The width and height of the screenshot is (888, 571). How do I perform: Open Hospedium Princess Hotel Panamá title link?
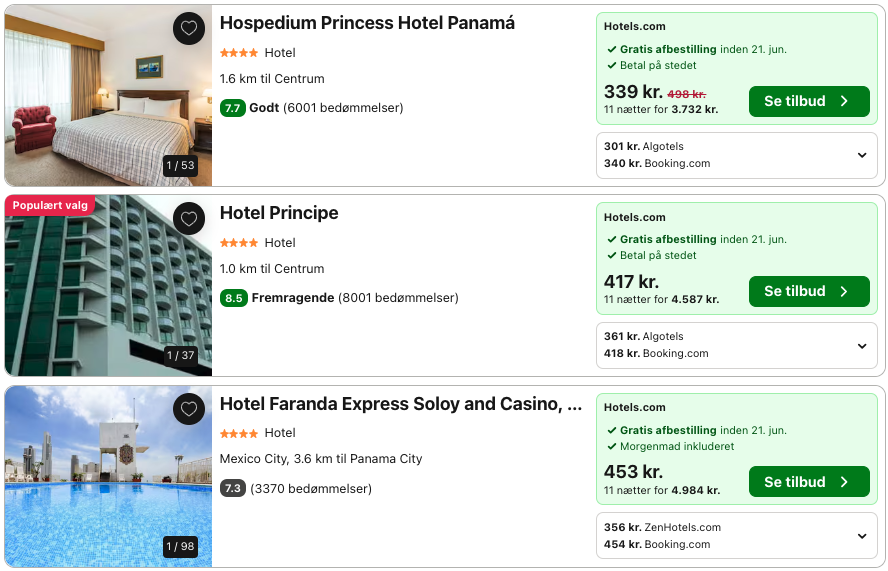367,23
